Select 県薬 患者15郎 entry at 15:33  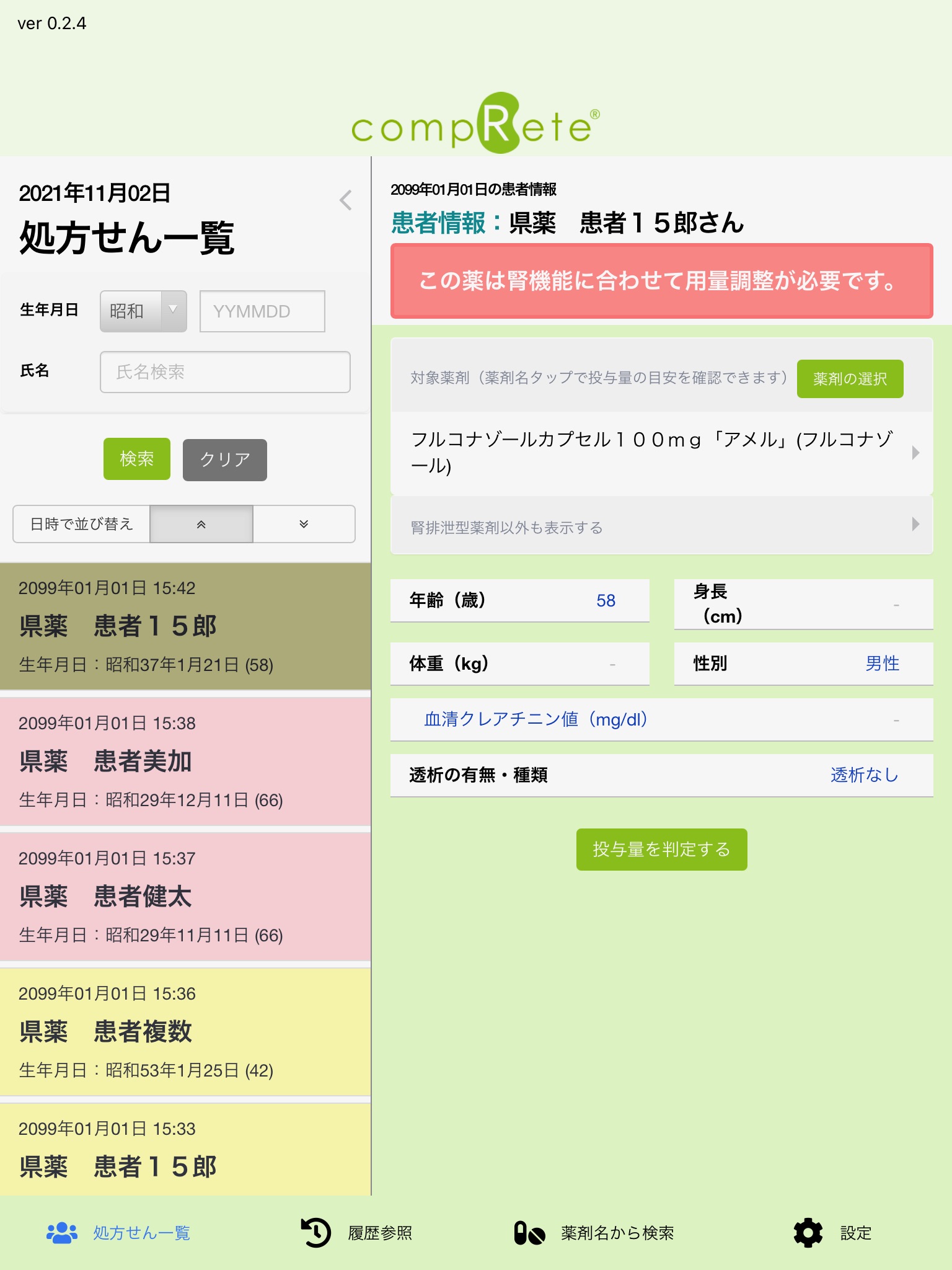pos(185,1150)
